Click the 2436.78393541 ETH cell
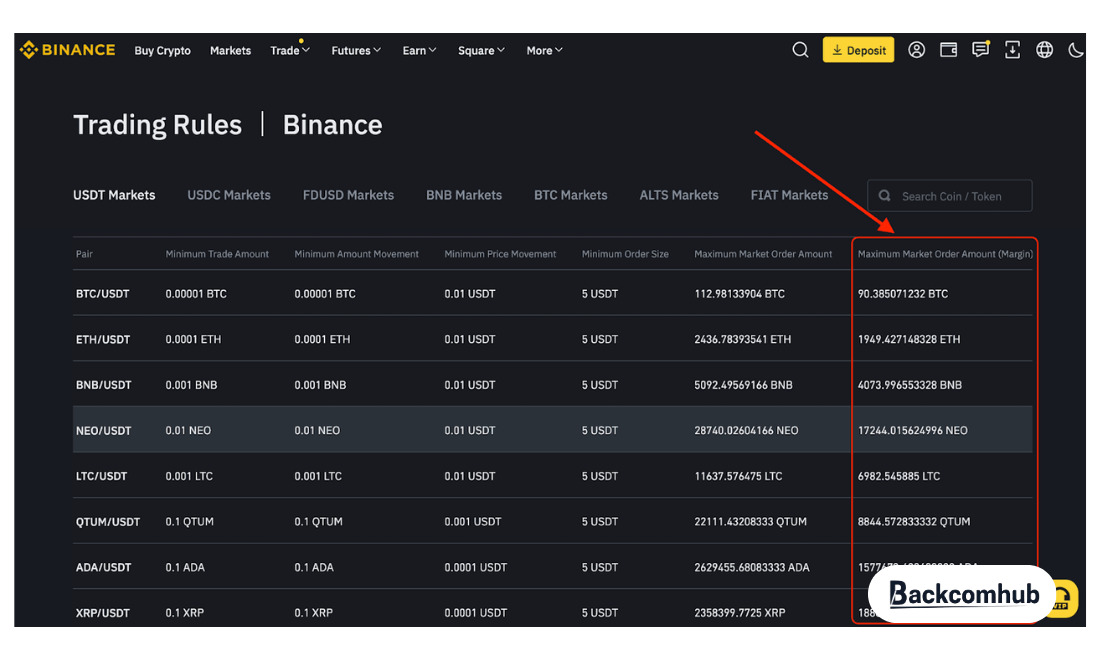This screenshot has height=660, width=1100. pyautogui.click(x=742, y=339)
